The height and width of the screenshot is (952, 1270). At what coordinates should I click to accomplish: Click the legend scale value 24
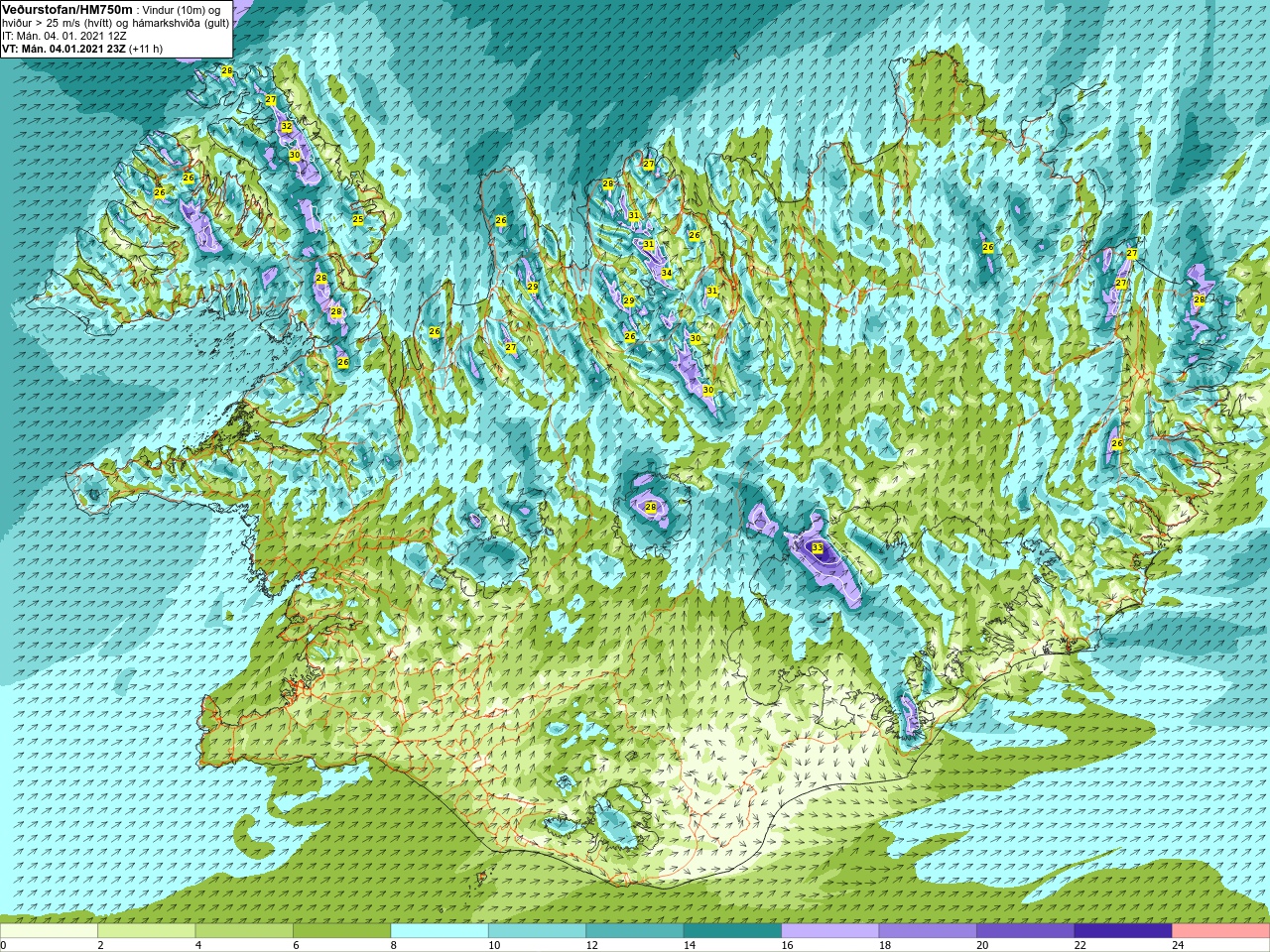[1178, 945]
